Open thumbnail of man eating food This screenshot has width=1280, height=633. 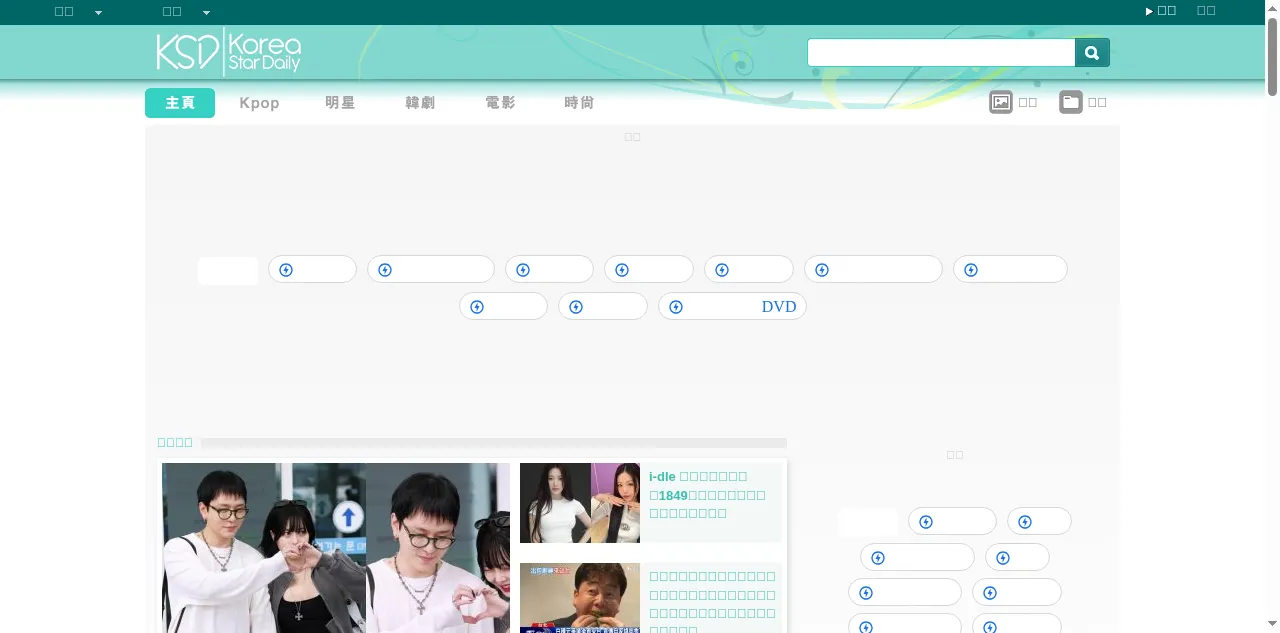pyautogui.click(x=579, y=598)
